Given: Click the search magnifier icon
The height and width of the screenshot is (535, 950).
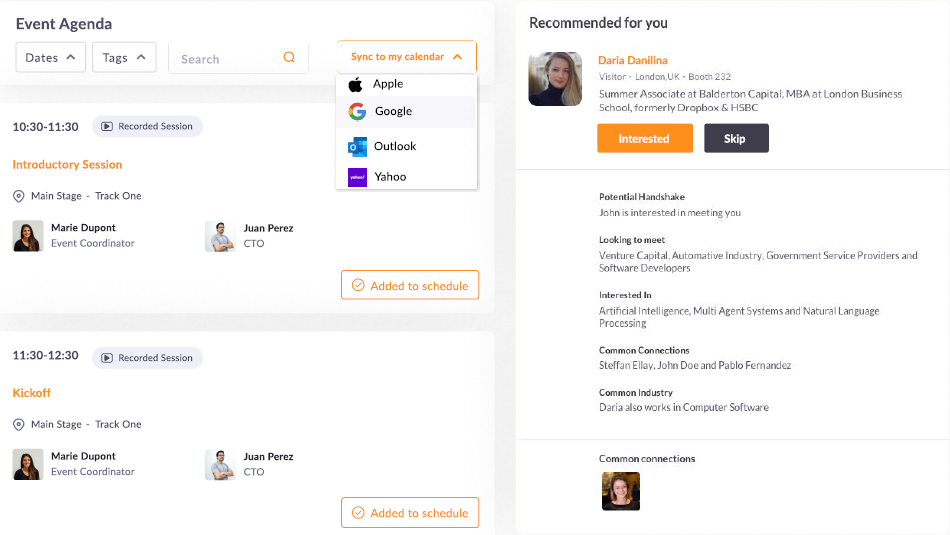Looking at the screenshot, I should [289, 58].
